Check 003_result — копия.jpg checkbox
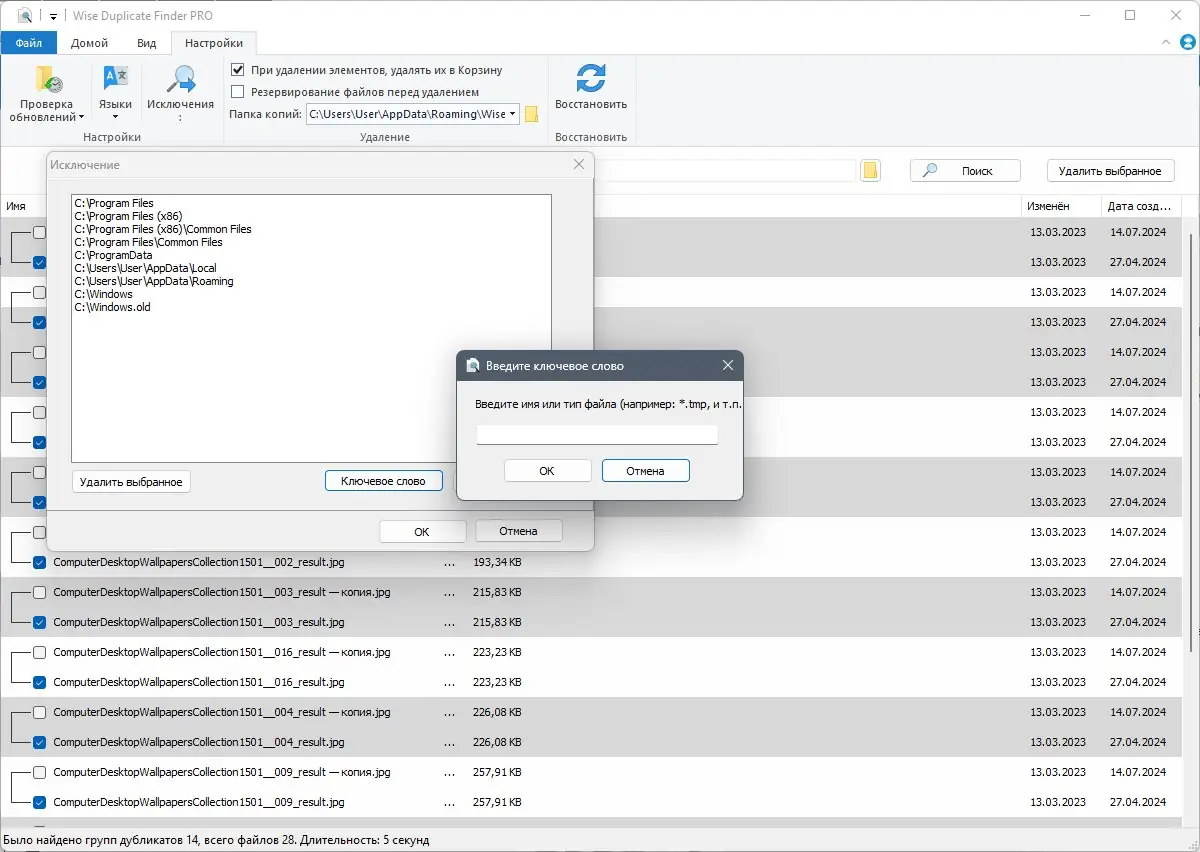This screenshot has width=1200, height=852. pyautogui.click(x=39, y=592)
